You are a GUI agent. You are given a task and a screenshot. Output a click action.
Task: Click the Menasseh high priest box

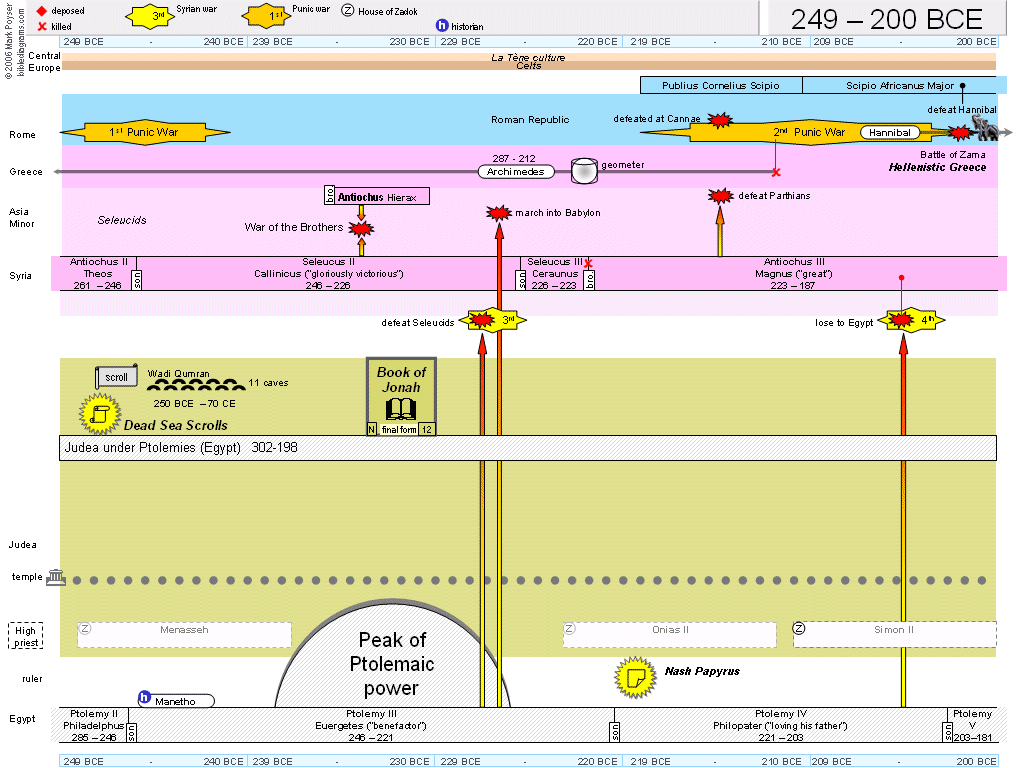coord(185,635)
